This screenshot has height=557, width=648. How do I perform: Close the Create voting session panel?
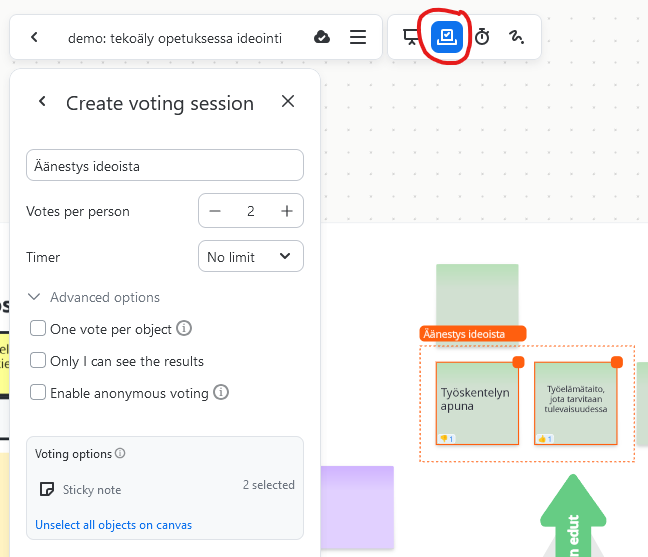point(288,102)
